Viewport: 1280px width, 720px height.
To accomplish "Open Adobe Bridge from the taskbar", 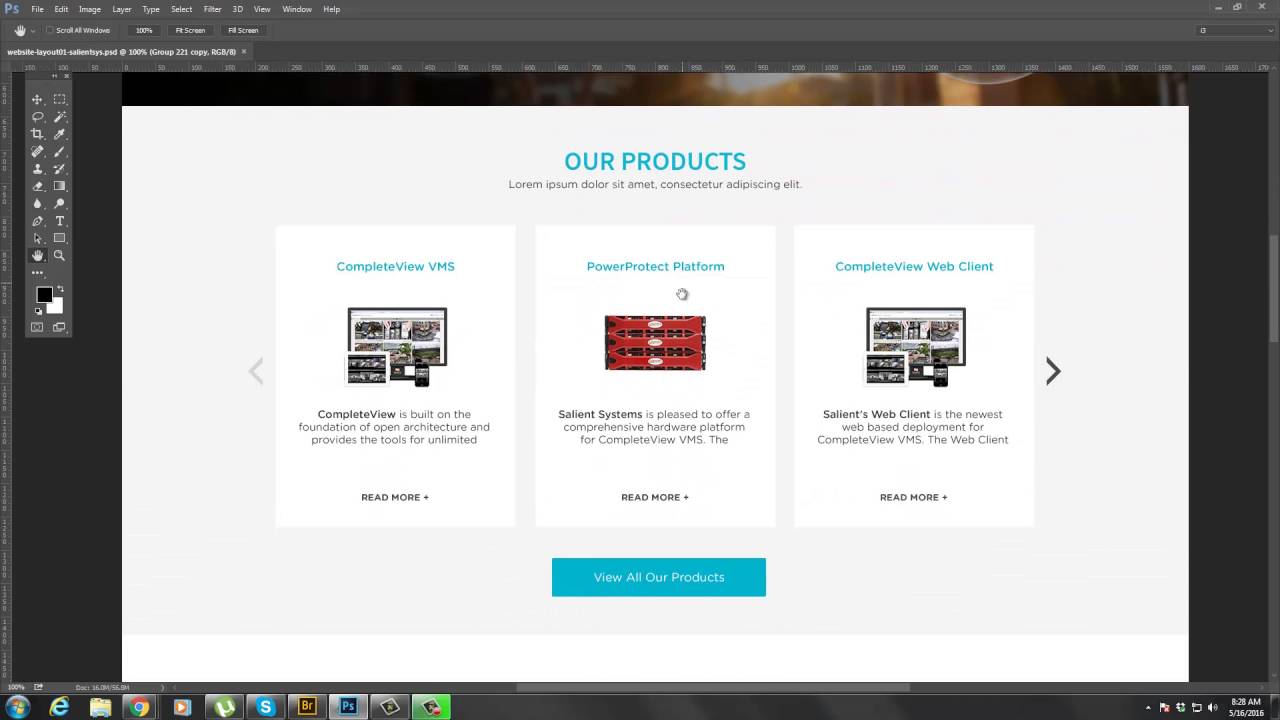I will (x=307, y=707).
